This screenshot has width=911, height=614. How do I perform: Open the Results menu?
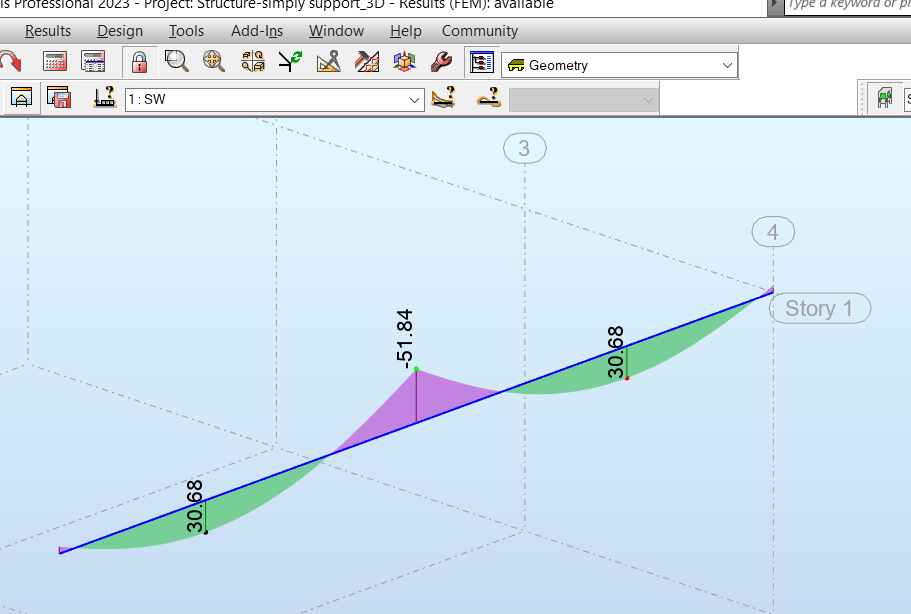47,31
